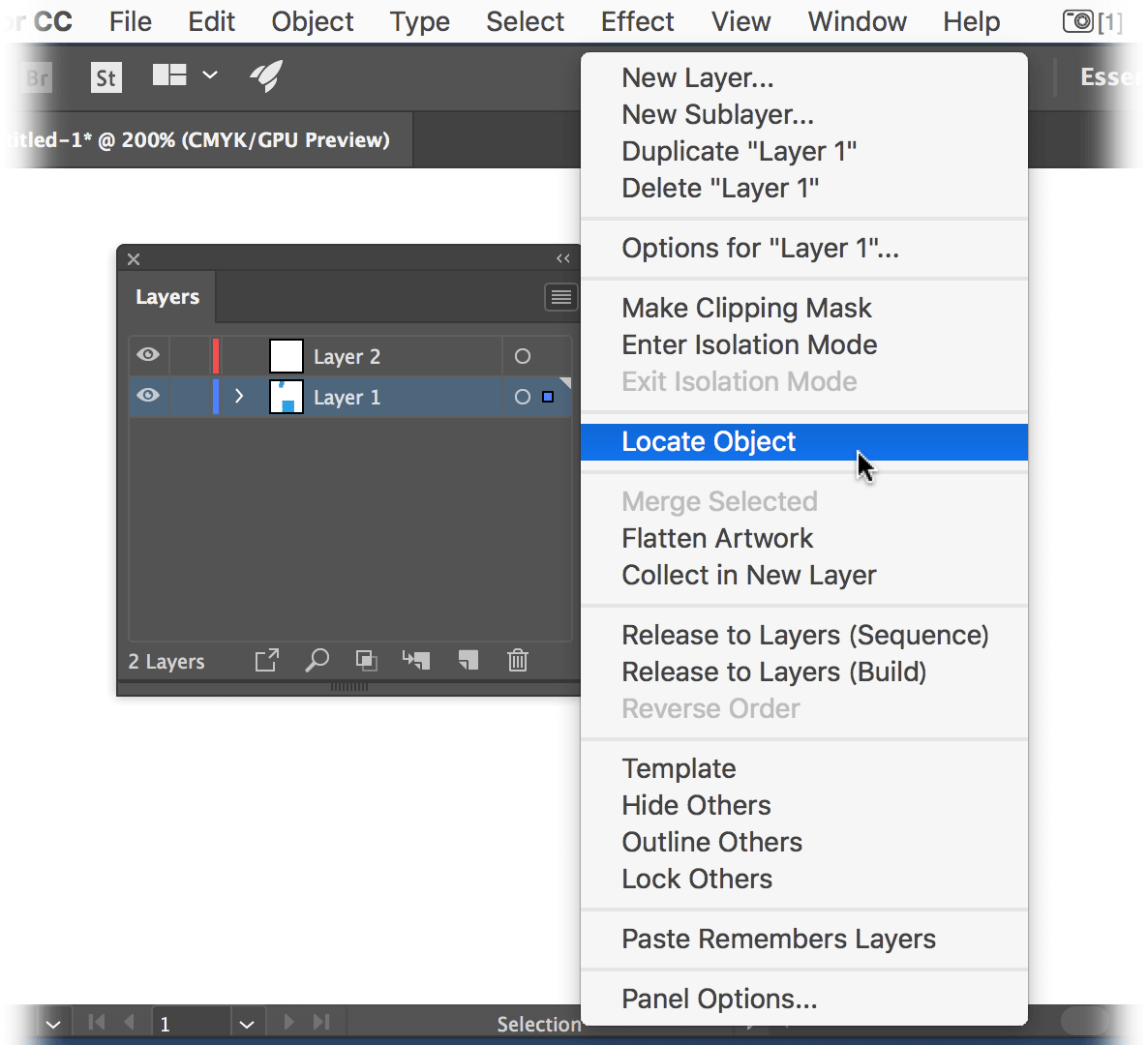This screenshot has height=1045, width=1148.
Task: Open Adobe Stock via the St icon
Action: click(106, 77)
